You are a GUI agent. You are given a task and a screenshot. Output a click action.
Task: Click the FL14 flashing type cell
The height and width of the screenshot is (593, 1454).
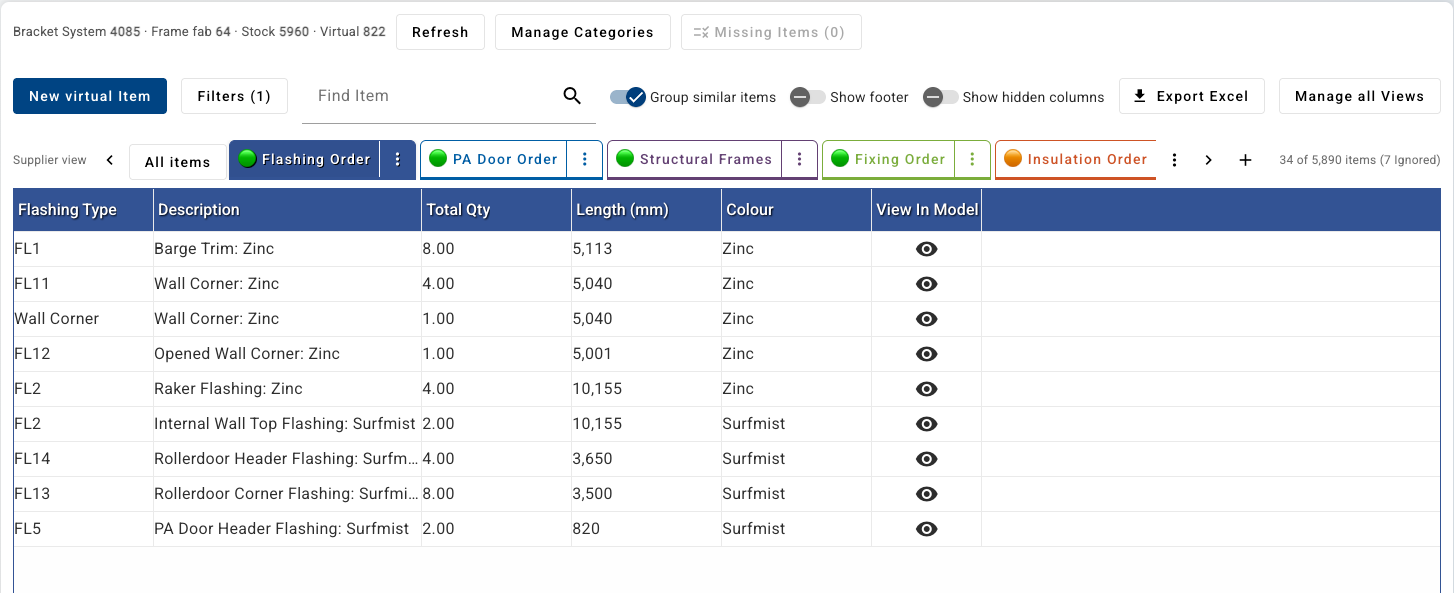click(x=83, y=459)
